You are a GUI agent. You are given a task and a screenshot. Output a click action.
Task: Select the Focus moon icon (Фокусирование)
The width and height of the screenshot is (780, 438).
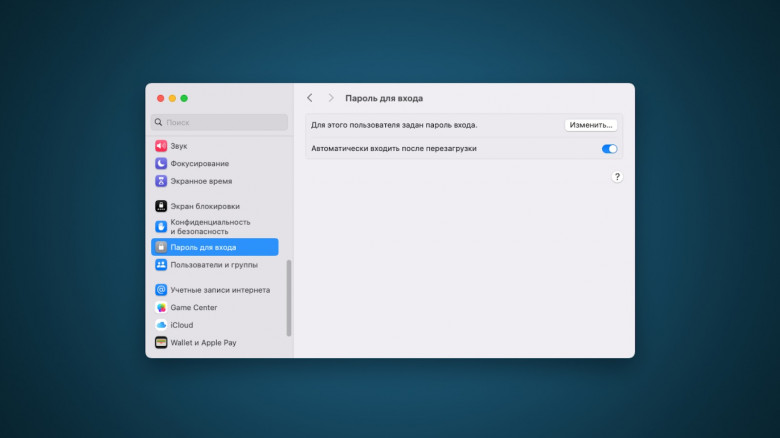pyautogui.click(x=161, y=163)
